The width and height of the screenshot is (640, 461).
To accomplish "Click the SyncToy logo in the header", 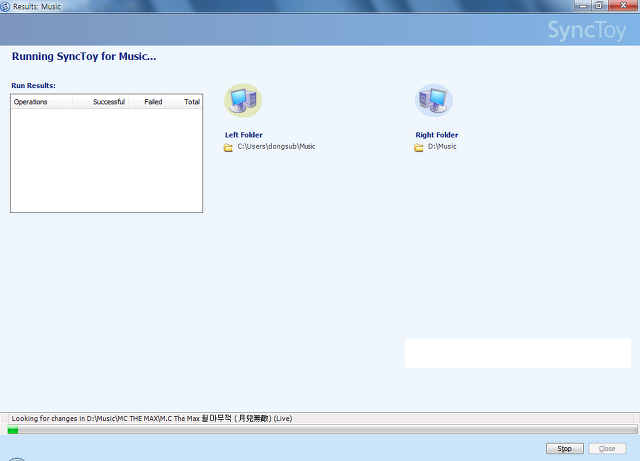I will (x=588, y=31).
